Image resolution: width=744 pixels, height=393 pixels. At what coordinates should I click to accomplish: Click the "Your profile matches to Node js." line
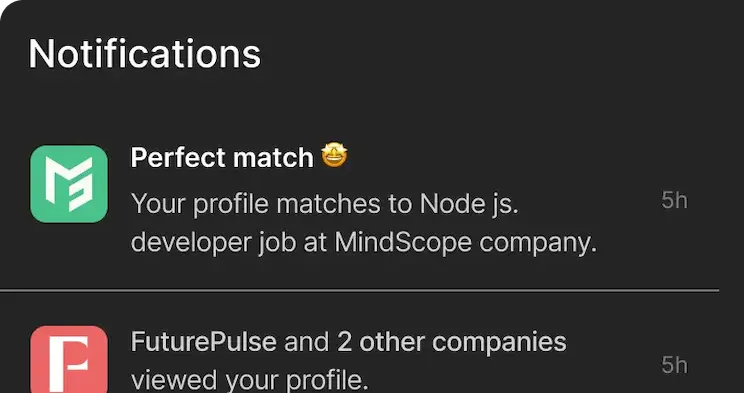point(324,204)
